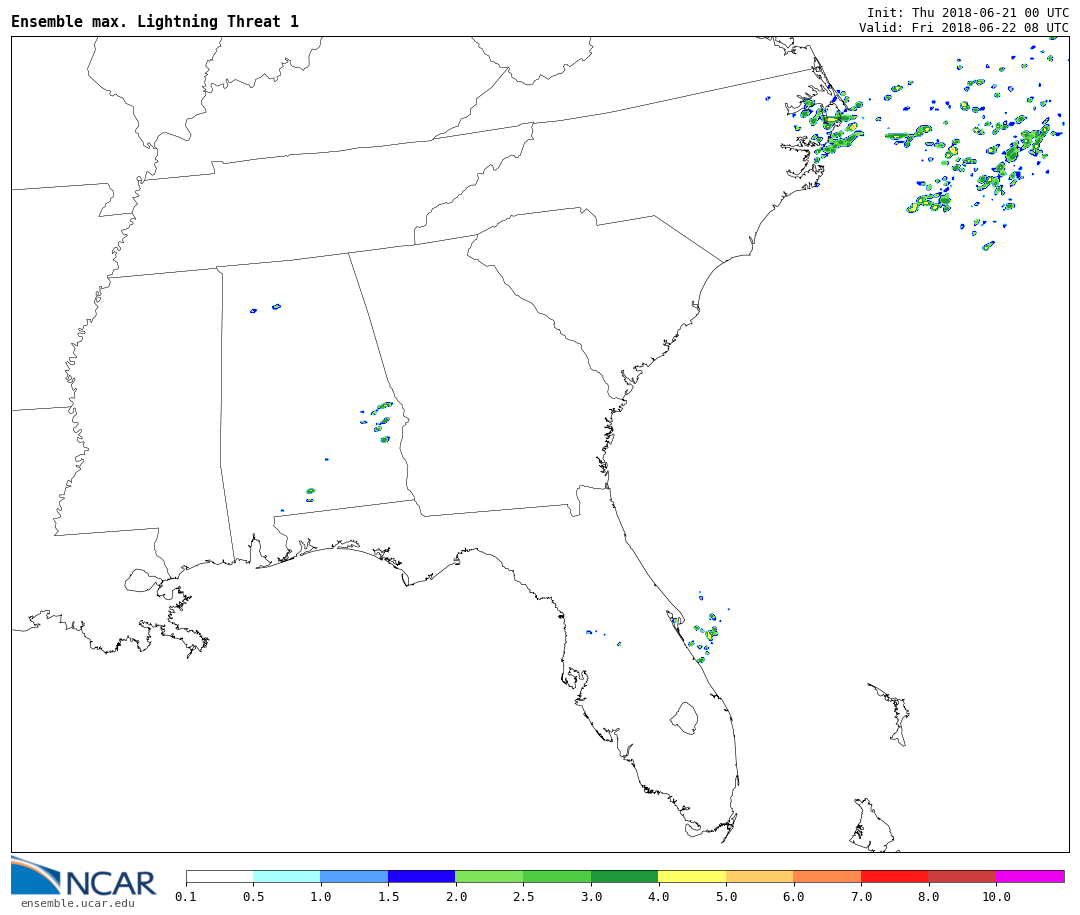
Task: Click the colorbar label '2.5'
Action: click(x=523, y=896)
